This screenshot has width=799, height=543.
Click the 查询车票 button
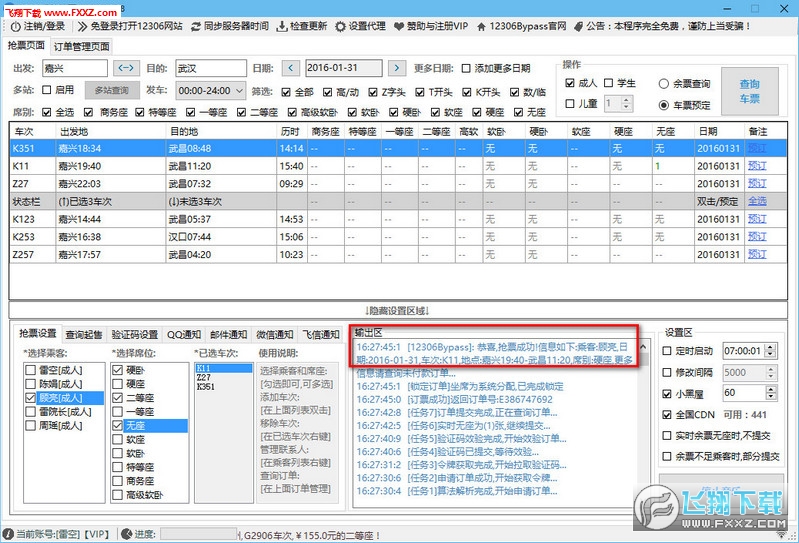click(x=750, y=91)
